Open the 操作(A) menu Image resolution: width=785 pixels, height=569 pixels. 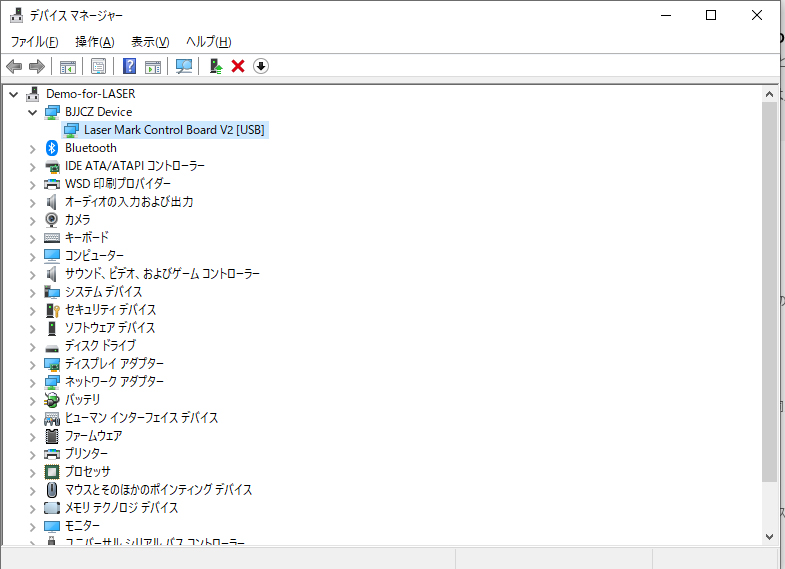point(95,42)
